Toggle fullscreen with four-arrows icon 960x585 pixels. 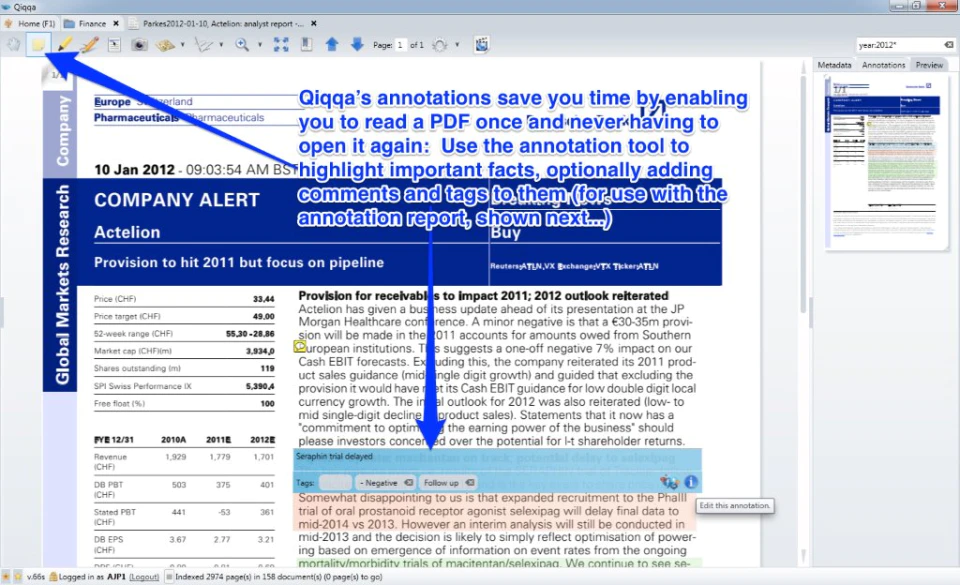281,45
